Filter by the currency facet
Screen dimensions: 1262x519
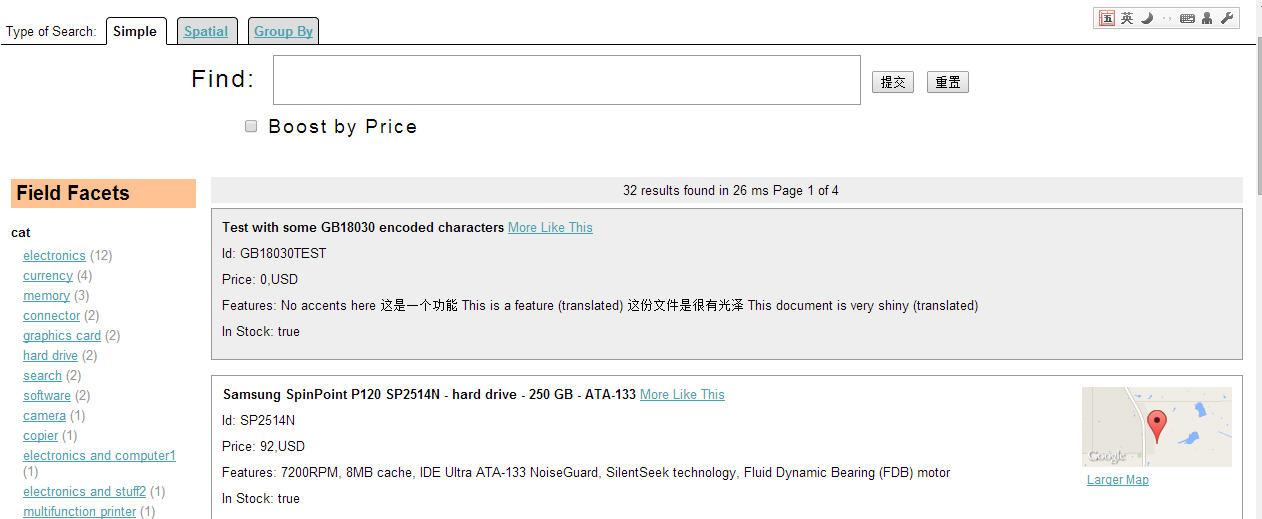point(48,275)
